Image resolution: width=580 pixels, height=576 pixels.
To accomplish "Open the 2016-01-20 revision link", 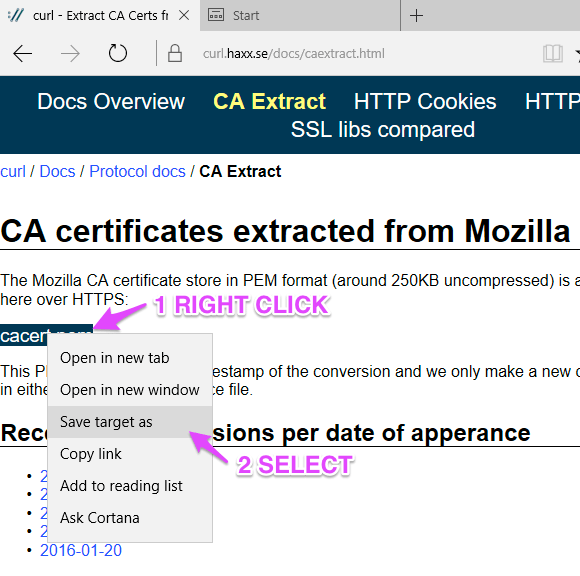I will pos(81,550).
